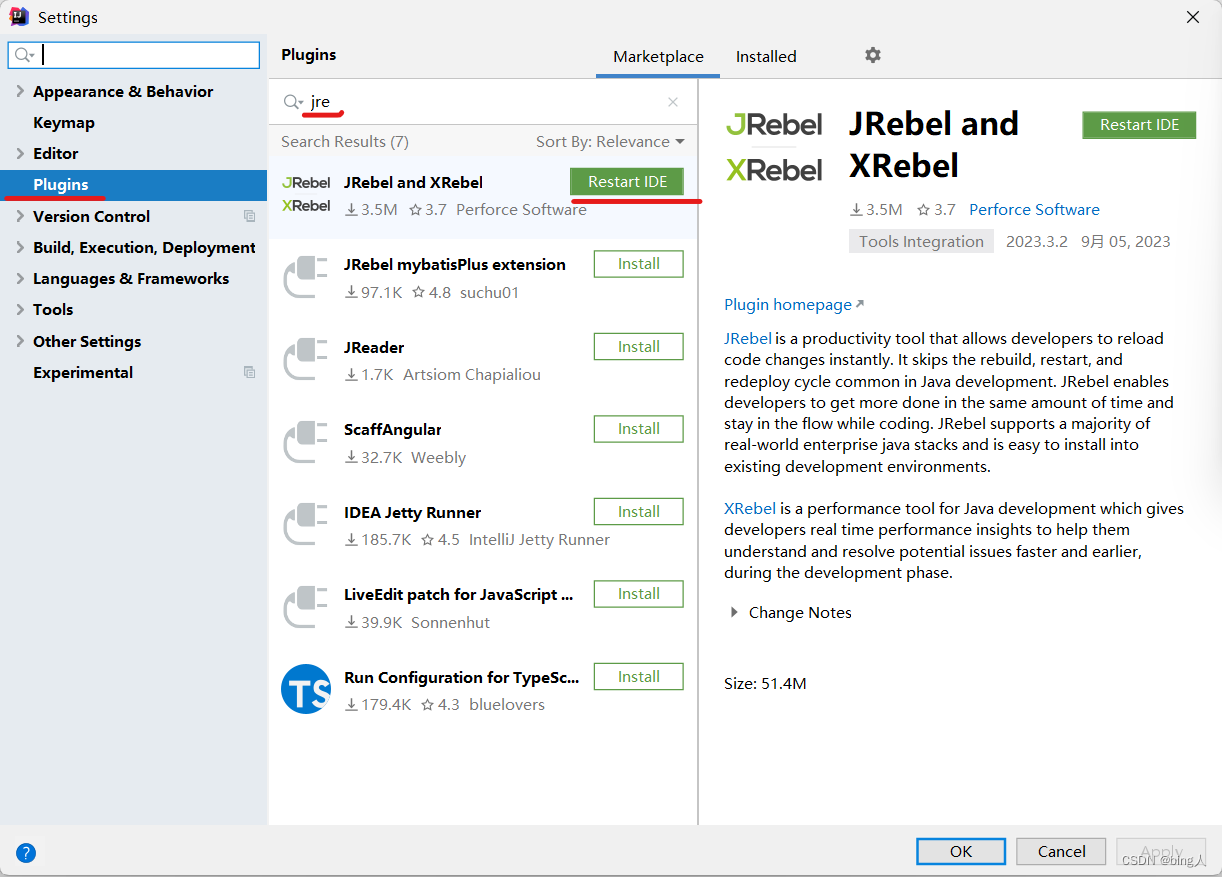Viewport: 1222px width, 877px height.
Task: Switch to the Installed tab
Action: tap(766, 56)
